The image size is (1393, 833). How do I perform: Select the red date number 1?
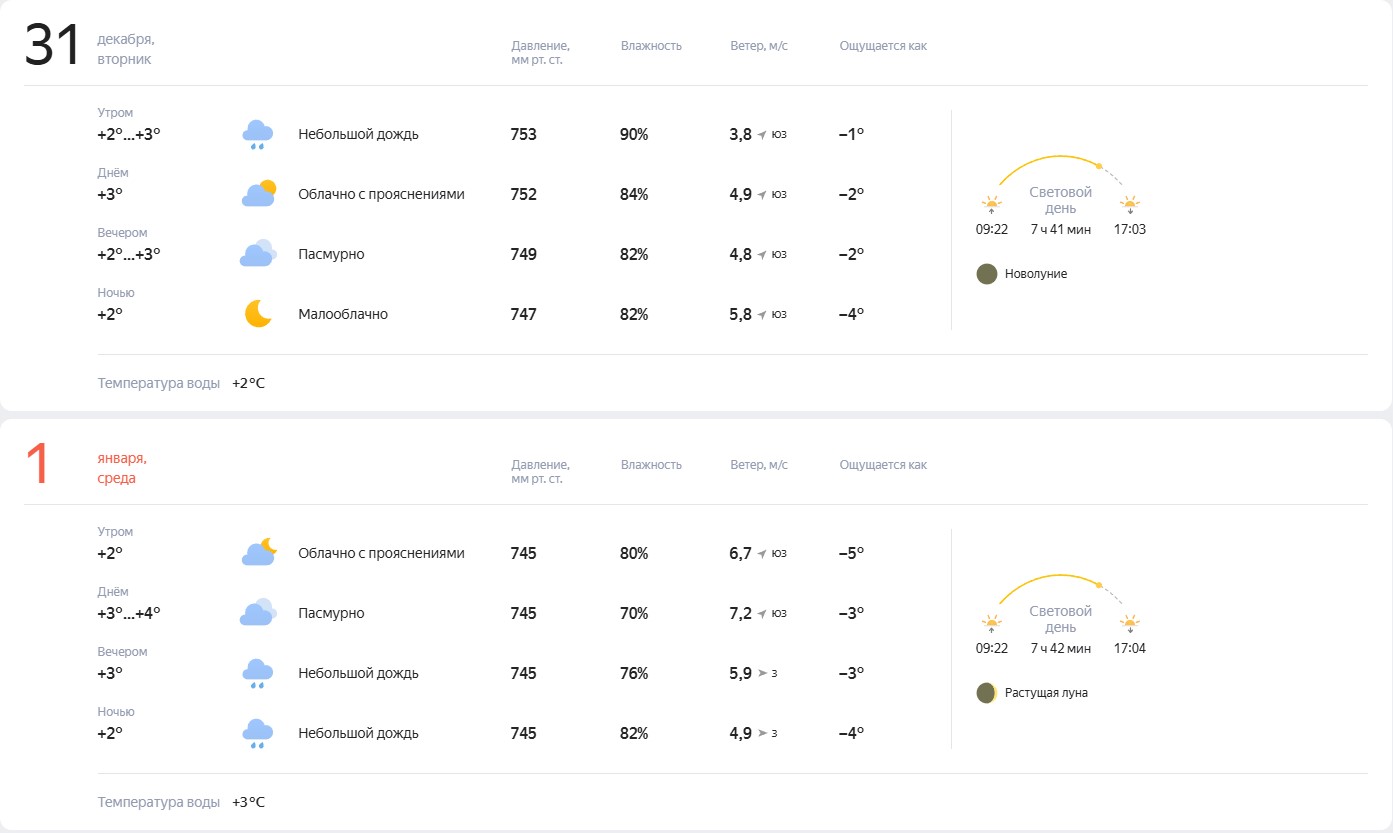coord(37,466)
